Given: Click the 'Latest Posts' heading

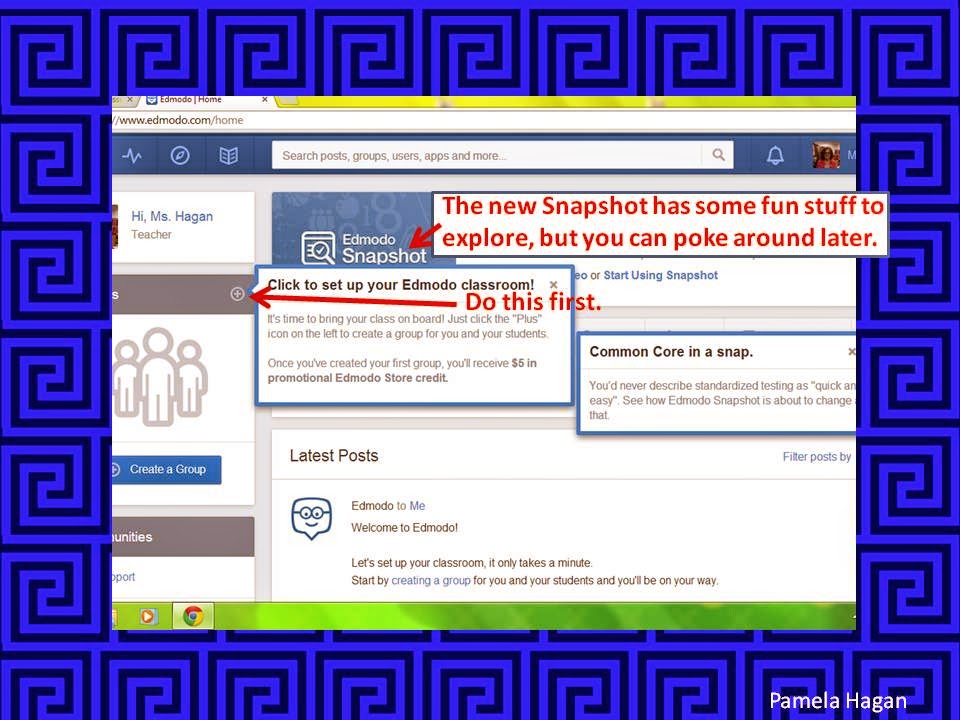Looking at the screenshot, I should point(334,456).
